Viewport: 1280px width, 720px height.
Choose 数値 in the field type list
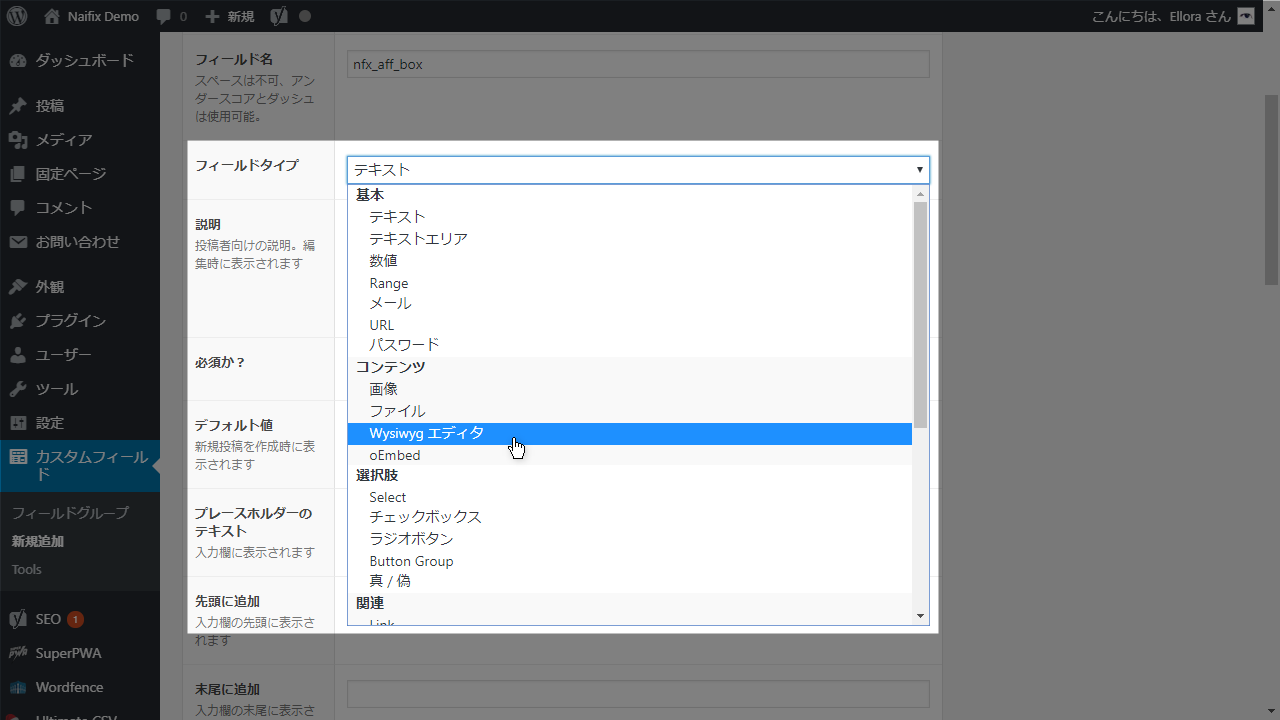[630, 261]
